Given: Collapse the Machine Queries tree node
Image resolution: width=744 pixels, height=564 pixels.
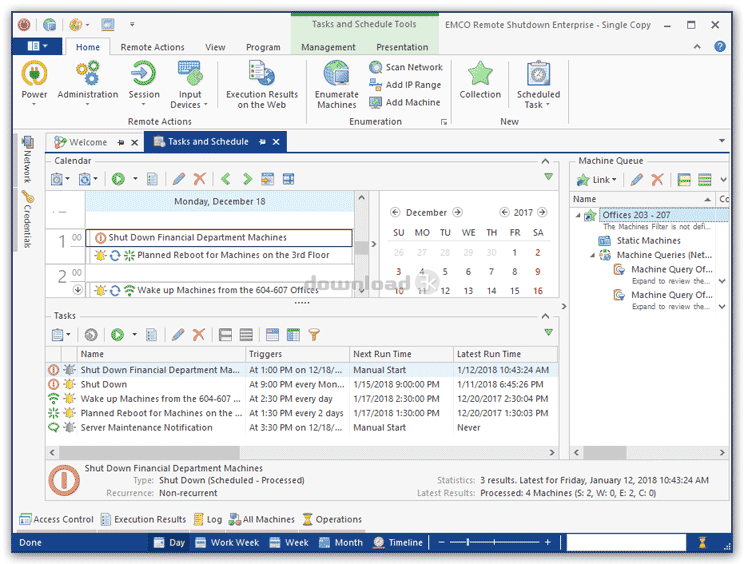Looking at the screenshot, I should click(x=592, y=256).
